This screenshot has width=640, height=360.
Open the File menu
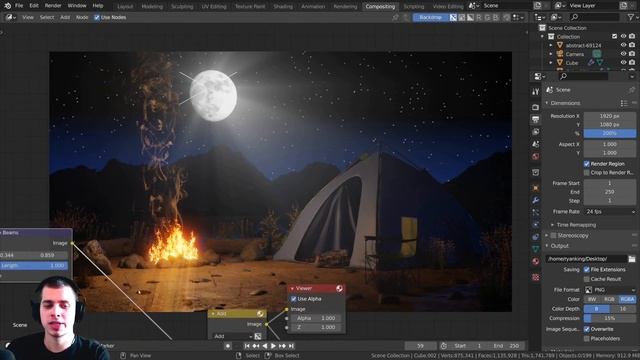[19, 6]
